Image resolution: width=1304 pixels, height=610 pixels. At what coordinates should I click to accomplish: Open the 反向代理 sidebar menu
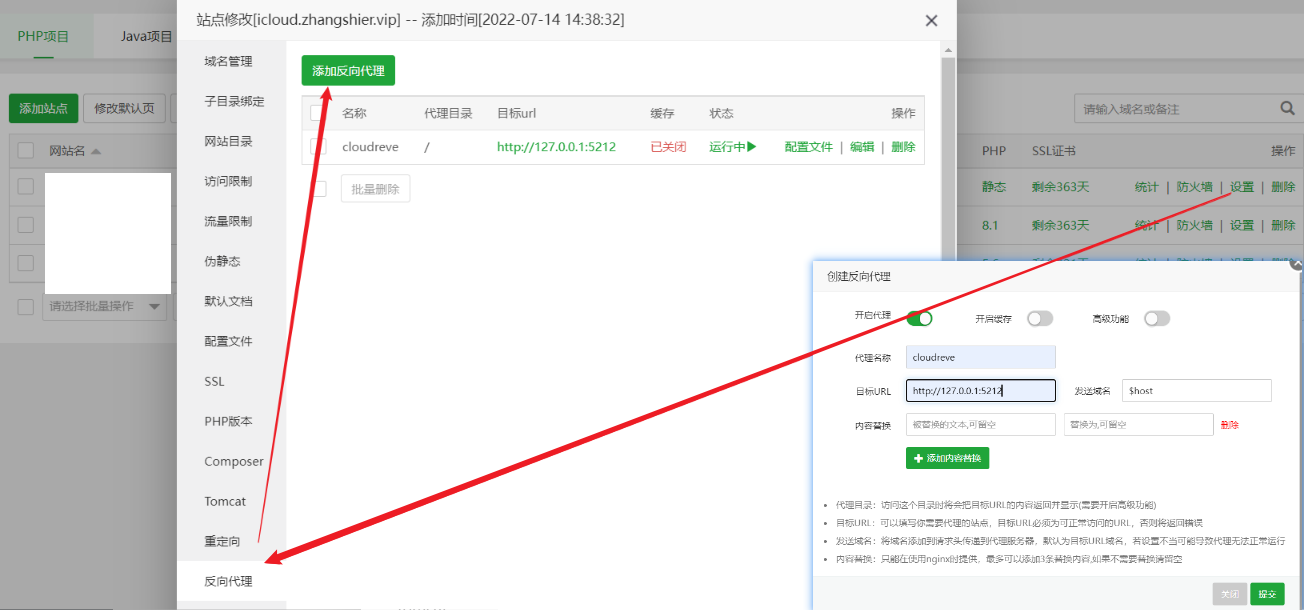tap(228, 581)
